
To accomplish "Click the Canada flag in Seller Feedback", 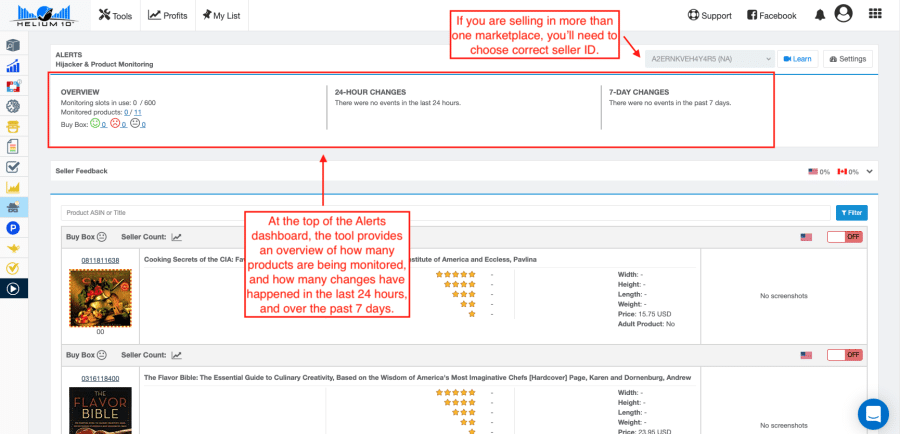I will (x=843, y=171).
